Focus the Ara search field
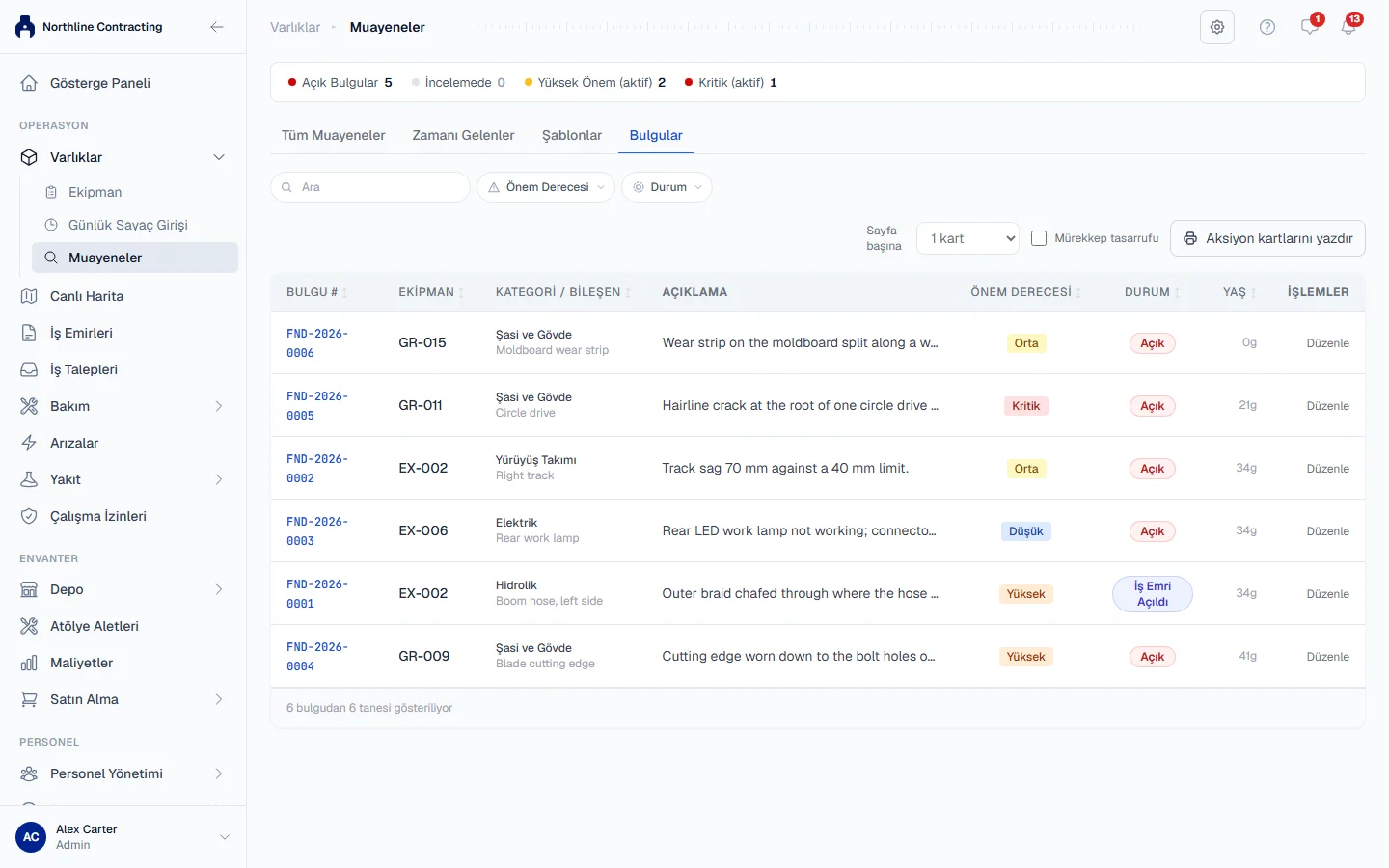1389x868 pixels. pyautogui.click(x=370, y=187)
